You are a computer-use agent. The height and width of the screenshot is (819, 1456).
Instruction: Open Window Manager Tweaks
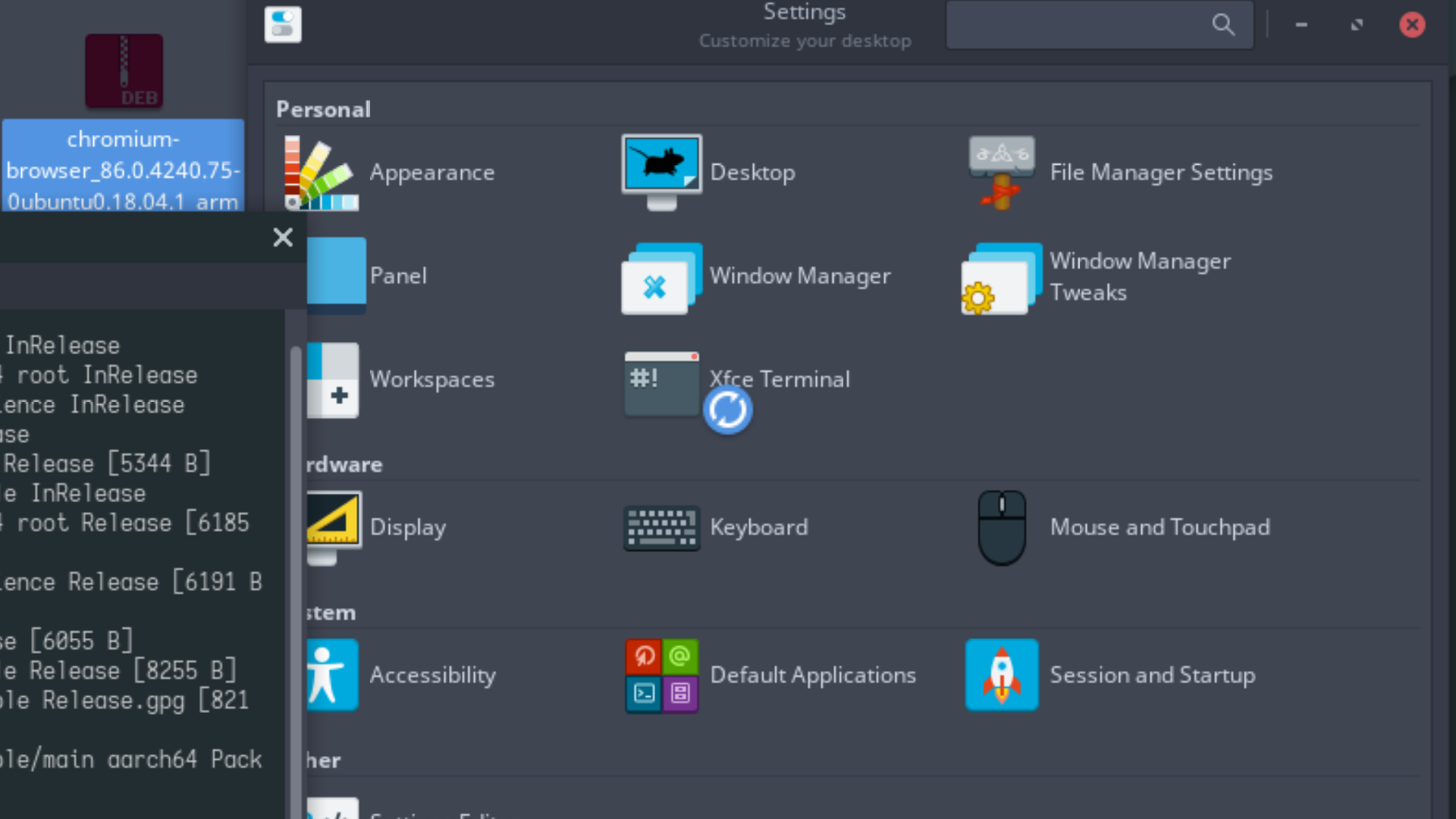[x=1141, y=276]
